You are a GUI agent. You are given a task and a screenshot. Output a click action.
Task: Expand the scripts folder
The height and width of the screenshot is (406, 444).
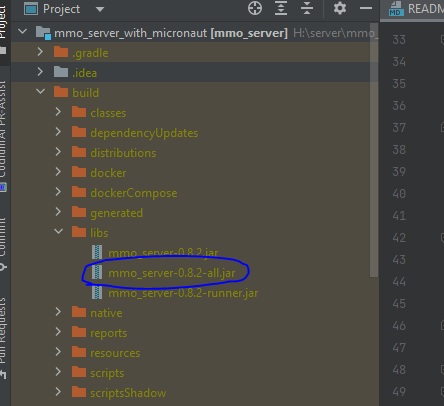(x=58, y=372)
